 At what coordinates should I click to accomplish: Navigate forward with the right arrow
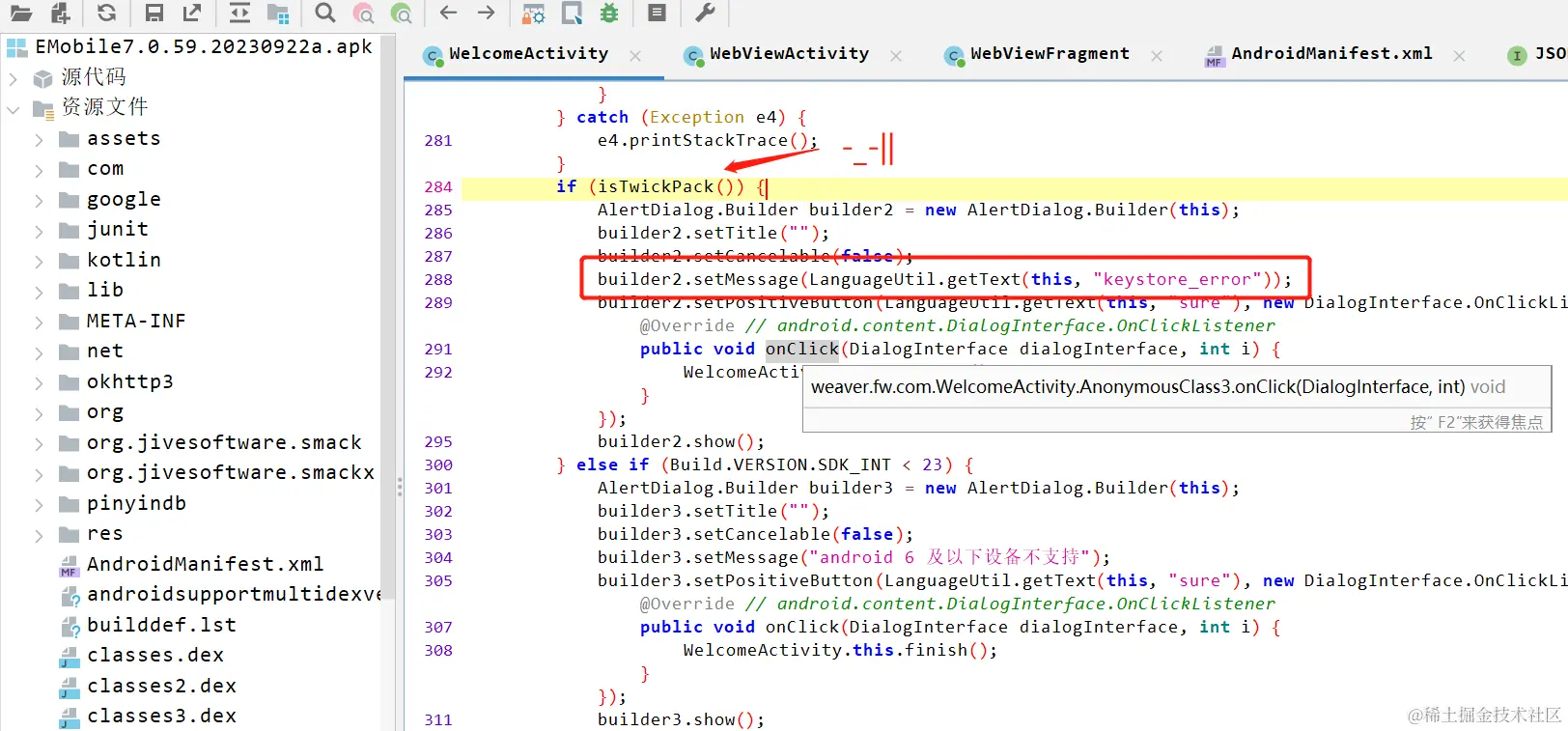tap(487, 13)
